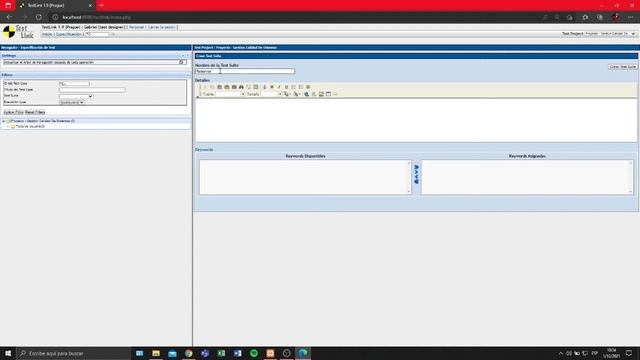Click the Cerrar la sesión link

pos(162,27)
